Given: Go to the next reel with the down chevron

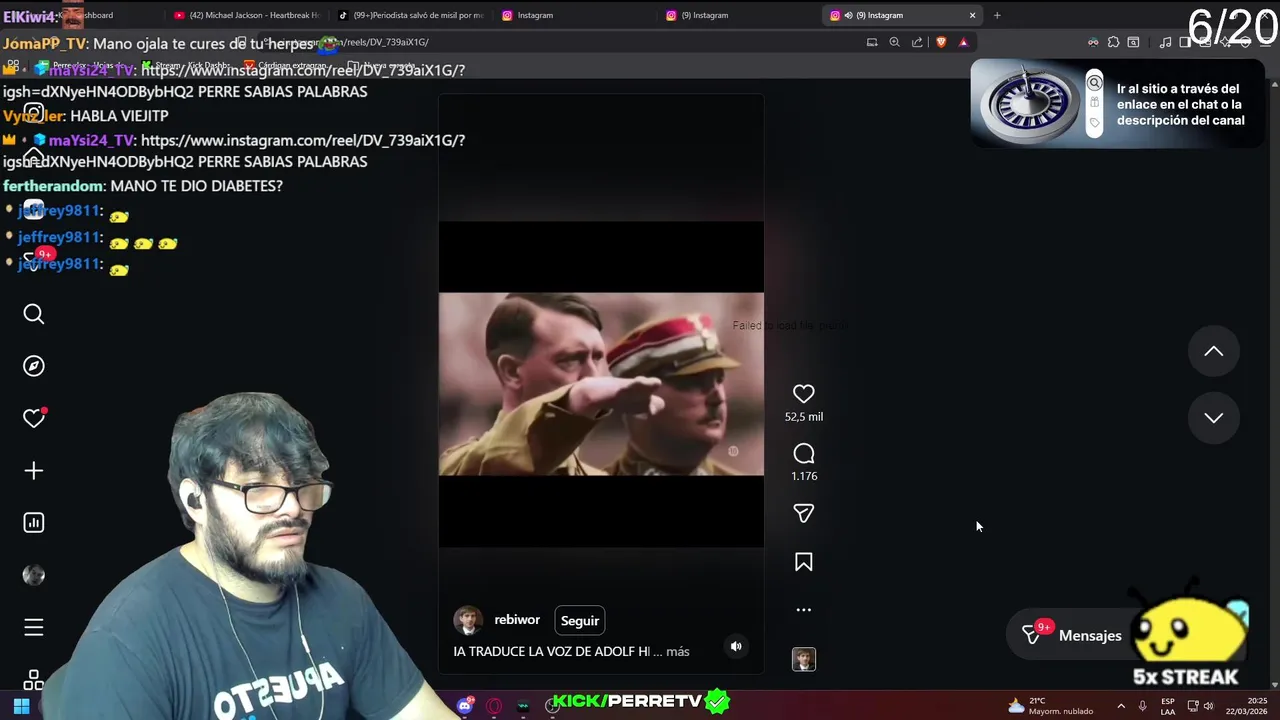Looking at the screenshot, I should coord(1213,418).
